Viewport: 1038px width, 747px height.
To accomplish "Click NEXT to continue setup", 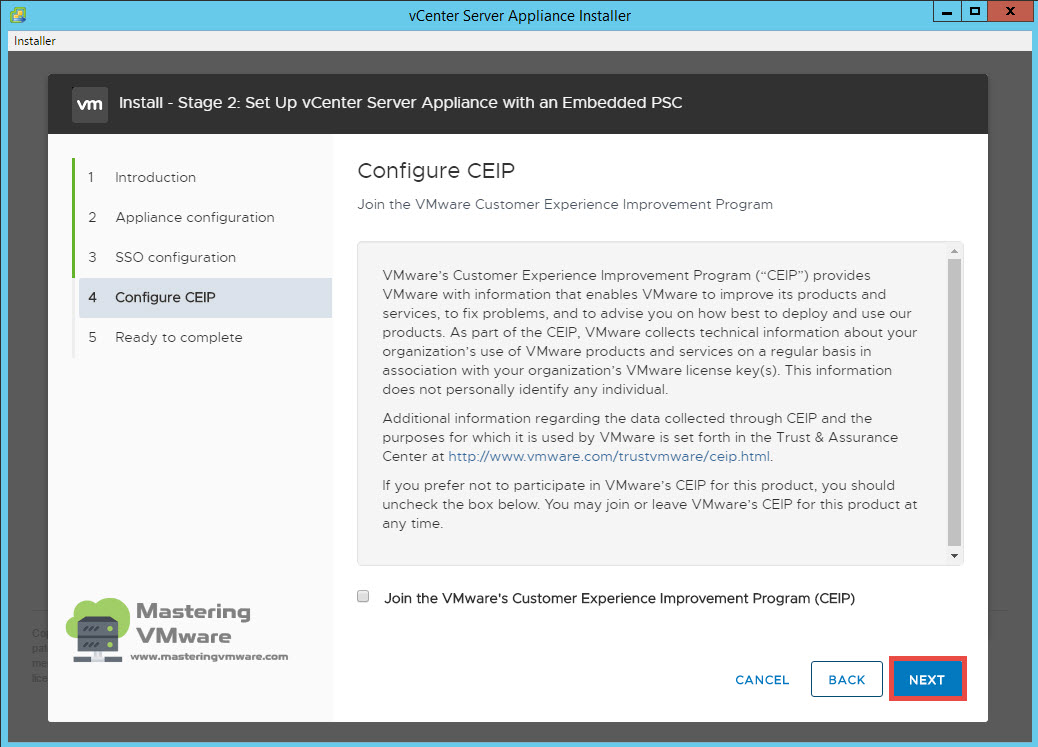I will pos(927,679).
